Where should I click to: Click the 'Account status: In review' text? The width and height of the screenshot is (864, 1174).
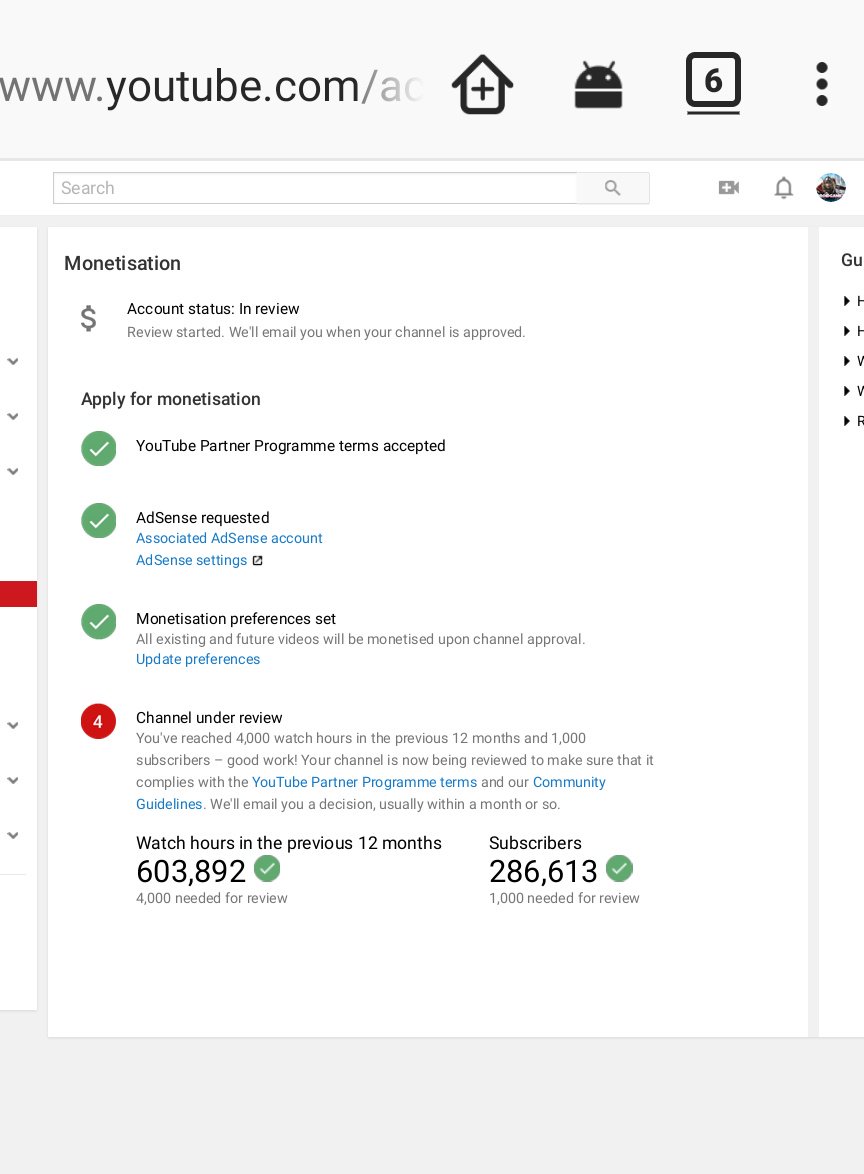tap(213, 309)
